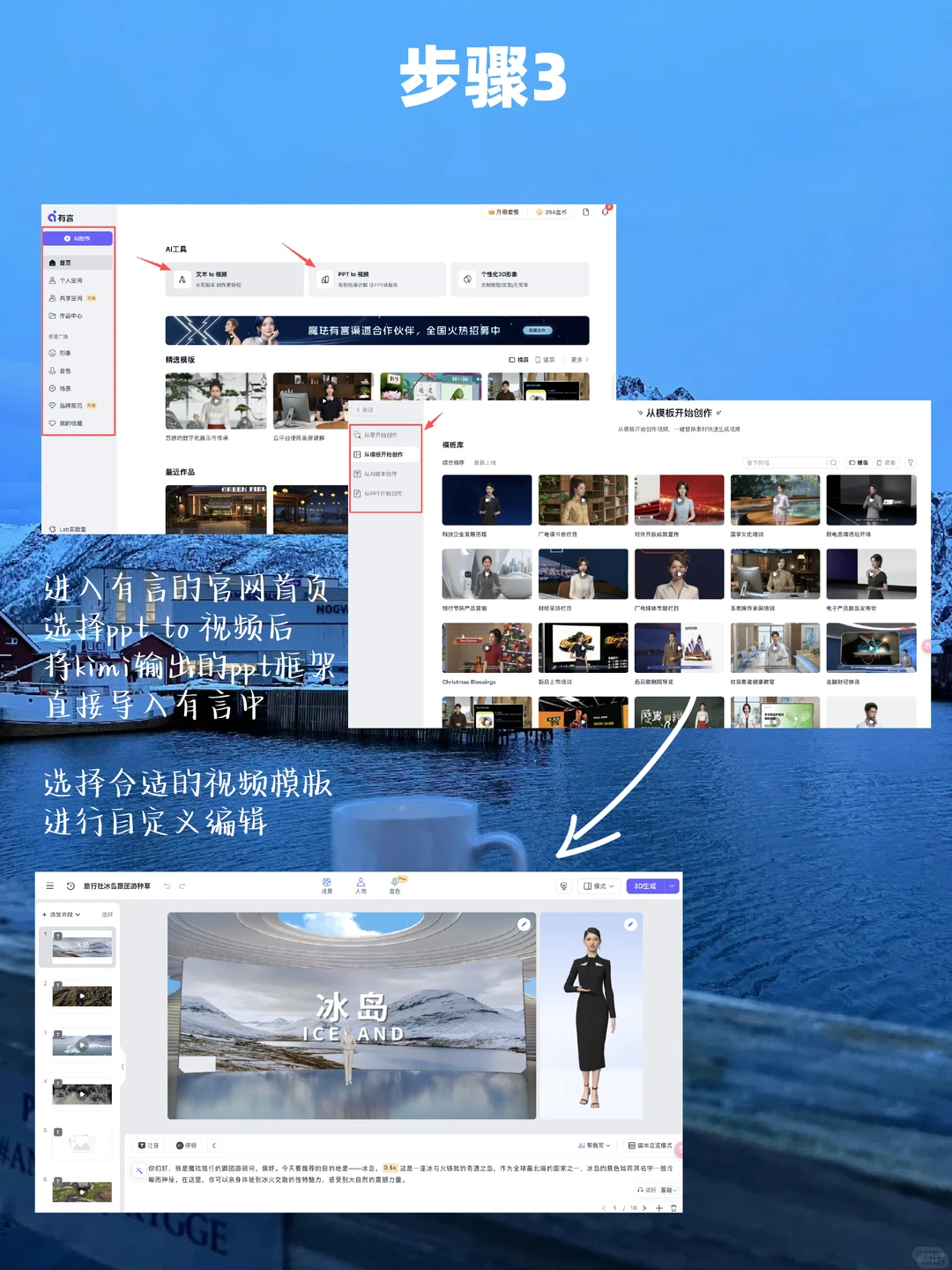
Task: Click the 返回 back button
Action: tap(365, 410)
